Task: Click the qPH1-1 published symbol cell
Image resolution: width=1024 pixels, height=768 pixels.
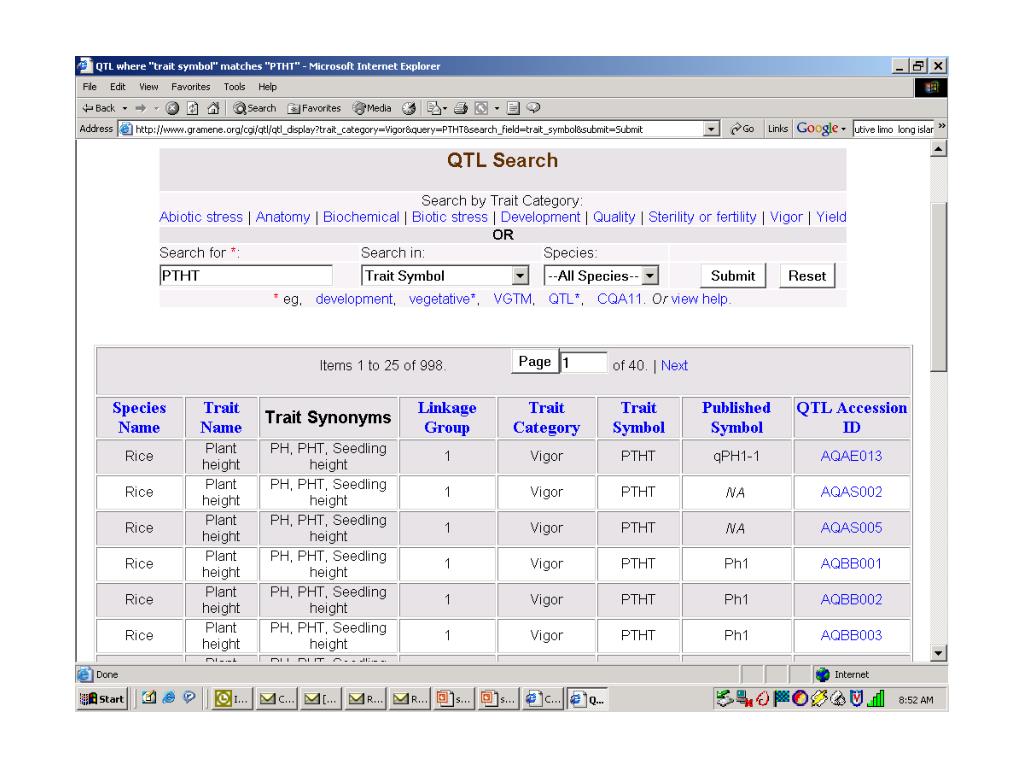Action: 737,456
